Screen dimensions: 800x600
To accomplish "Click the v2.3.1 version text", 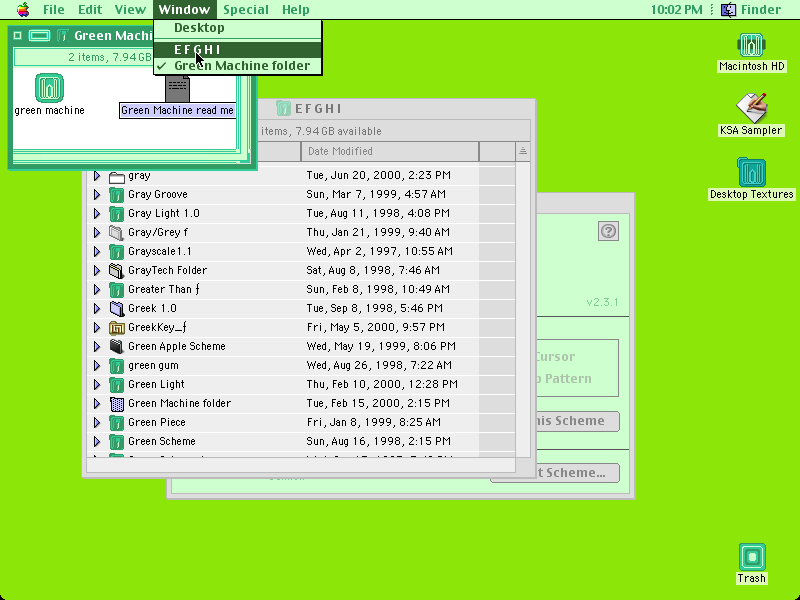I will point(602,302).
